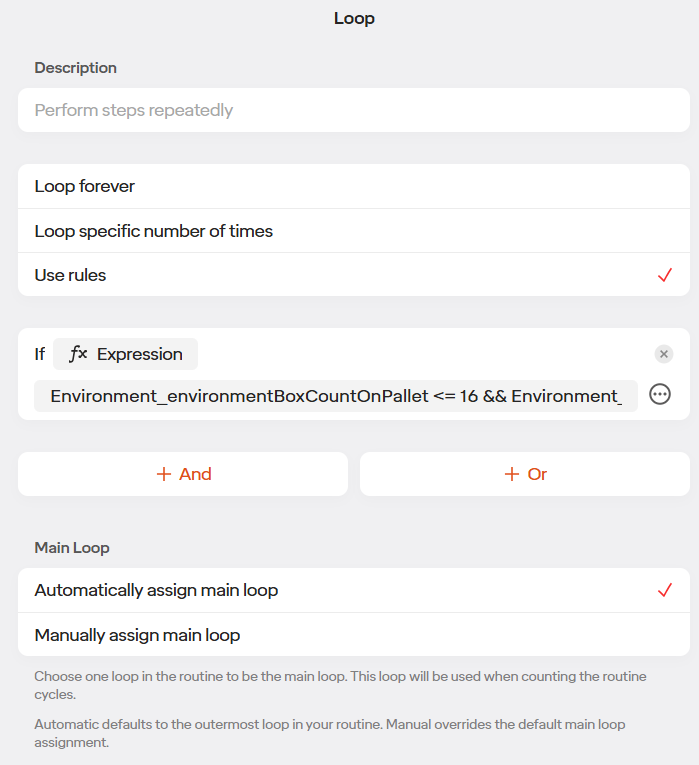699x765 pixels.
Task: Add an And condition
Action: (x=183, y=474)
